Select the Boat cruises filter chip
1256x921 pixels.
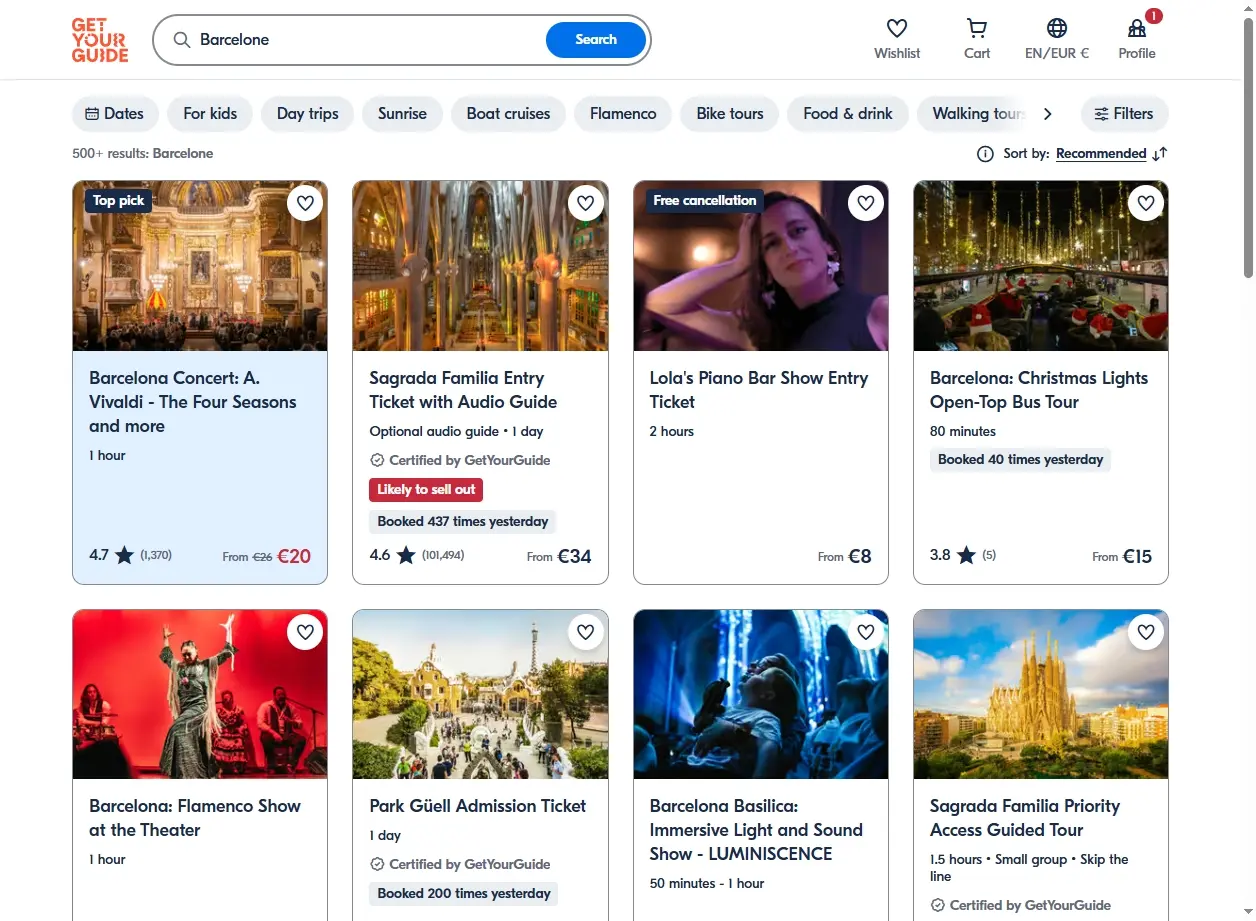click(508, 114)
